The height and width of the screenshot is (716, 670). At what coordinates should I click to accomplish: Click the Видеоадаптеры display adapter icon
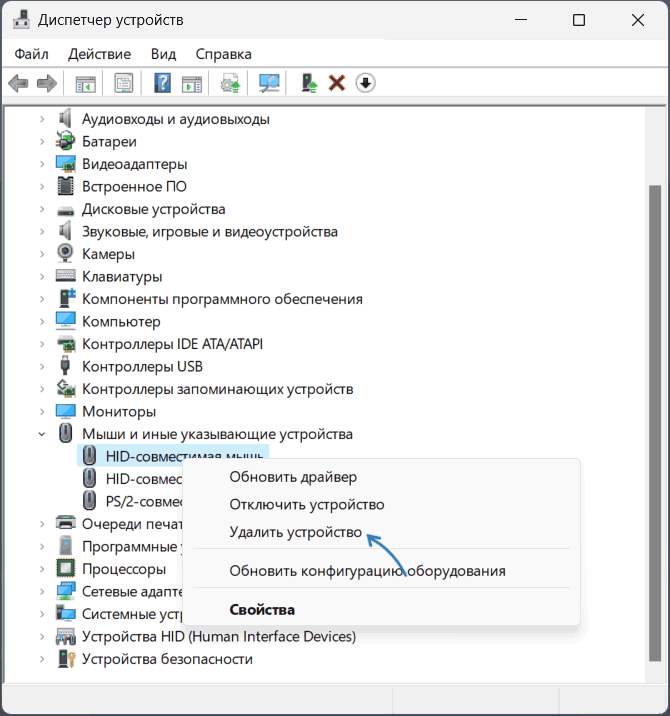click(65, 163)
